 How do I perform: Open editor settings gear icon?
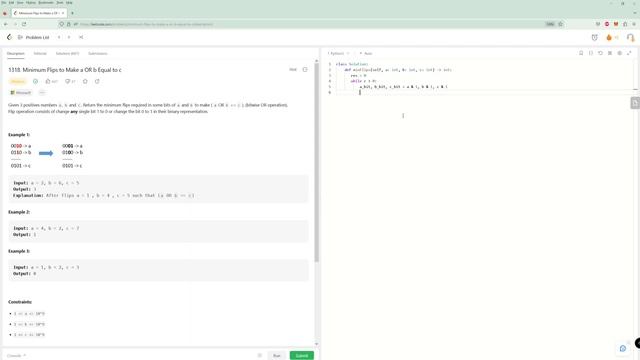coord(620,53)
